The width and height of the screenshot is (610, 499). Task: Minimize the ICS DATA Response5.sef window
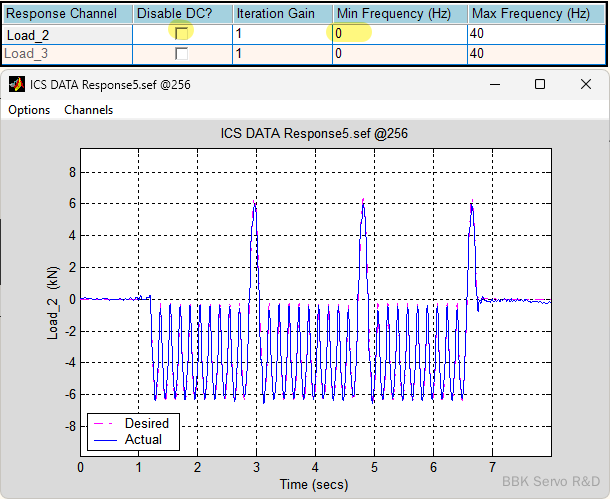(494, 85)
